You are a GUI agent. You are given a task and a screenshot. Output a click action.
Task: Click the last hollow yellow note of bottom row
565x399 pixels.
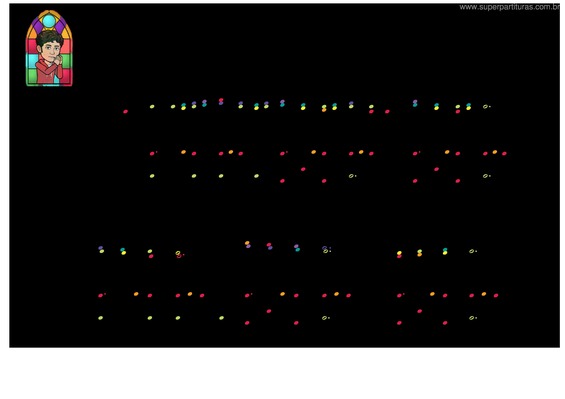[472, 318]
